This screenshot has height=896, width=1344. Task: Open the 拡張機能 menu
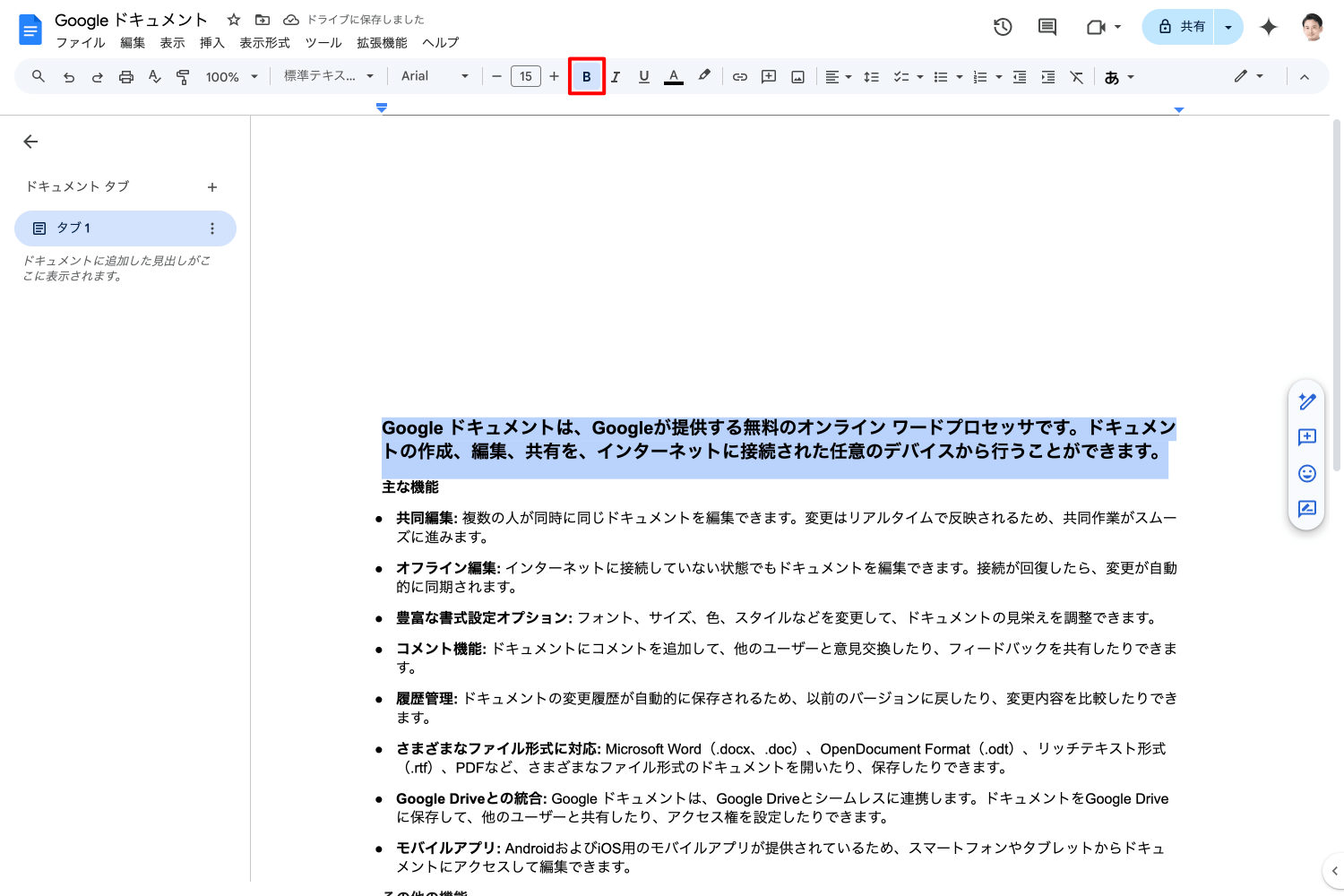coord(382,43)
